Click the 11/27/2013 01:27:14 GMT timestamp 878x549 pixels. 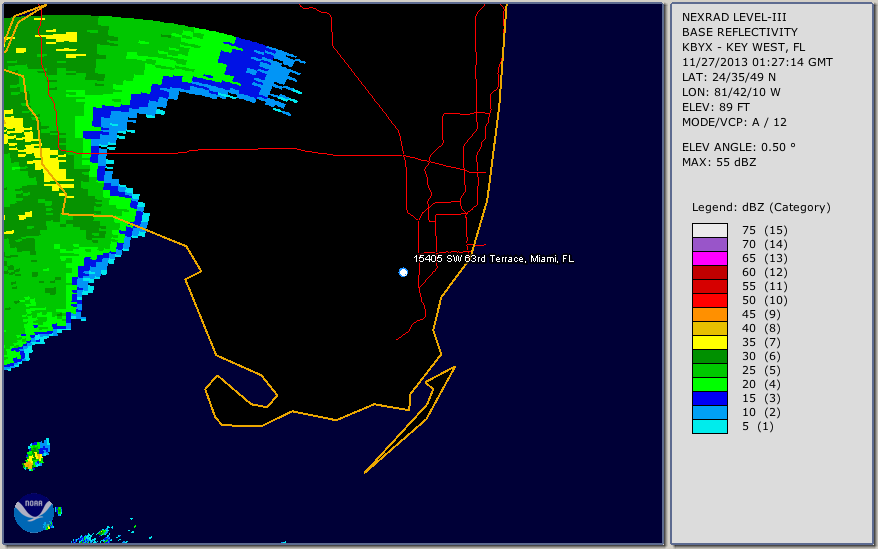[x=757, y=62]
